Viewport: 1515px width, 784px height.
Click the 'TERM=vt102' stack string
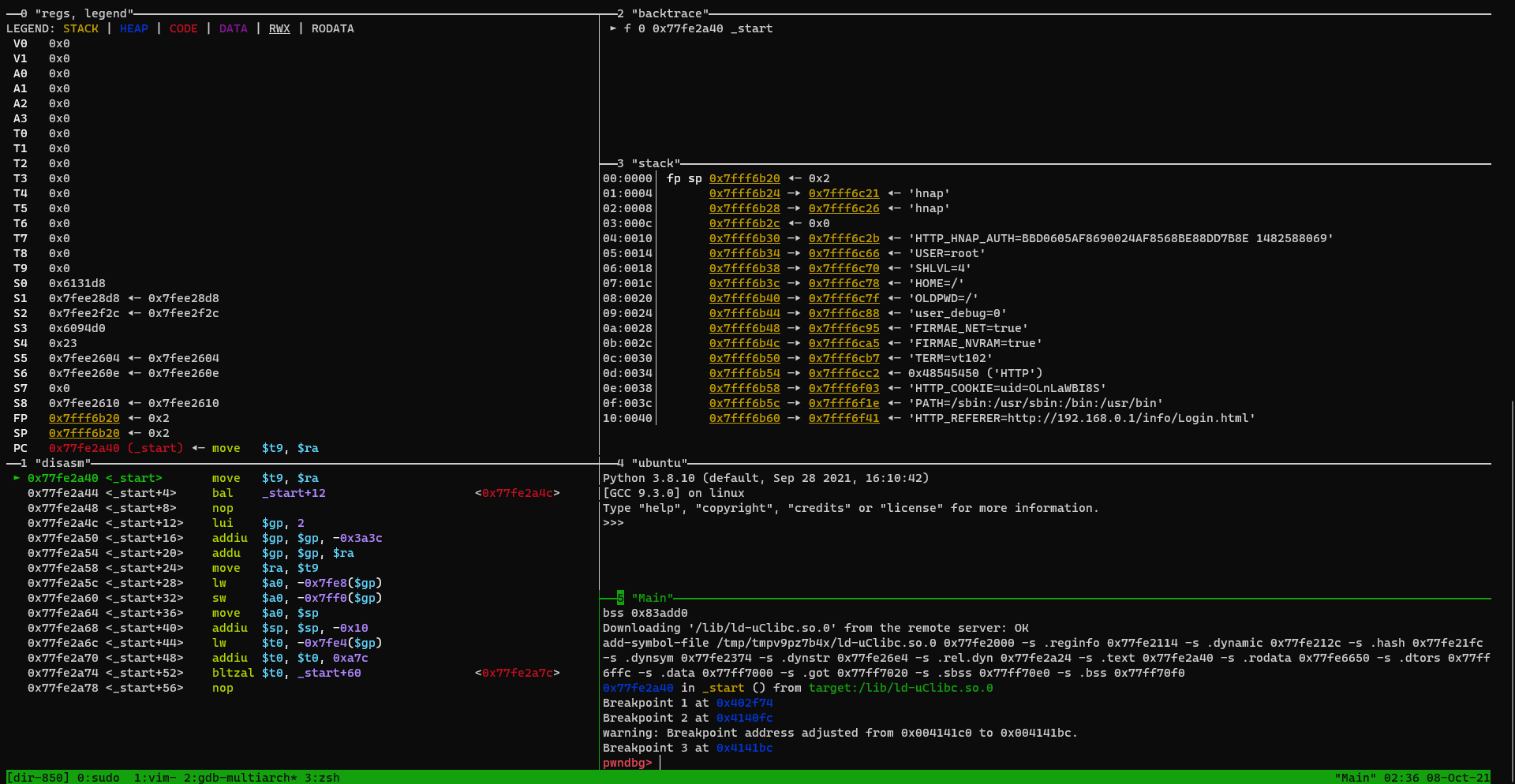coord(951,358)
